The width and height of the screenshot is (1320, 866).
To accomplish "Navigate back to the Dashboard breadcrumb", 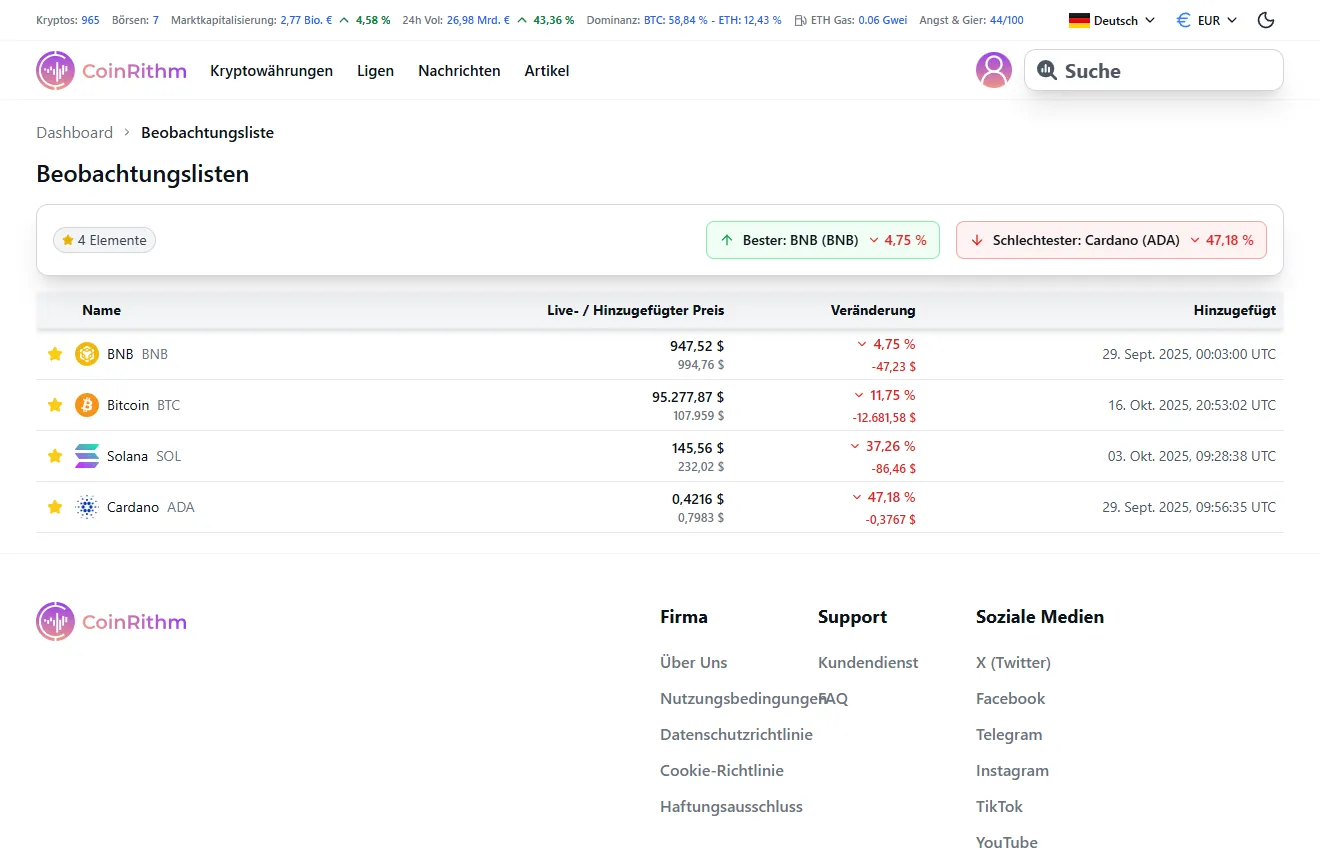I will tap(74, 132).
